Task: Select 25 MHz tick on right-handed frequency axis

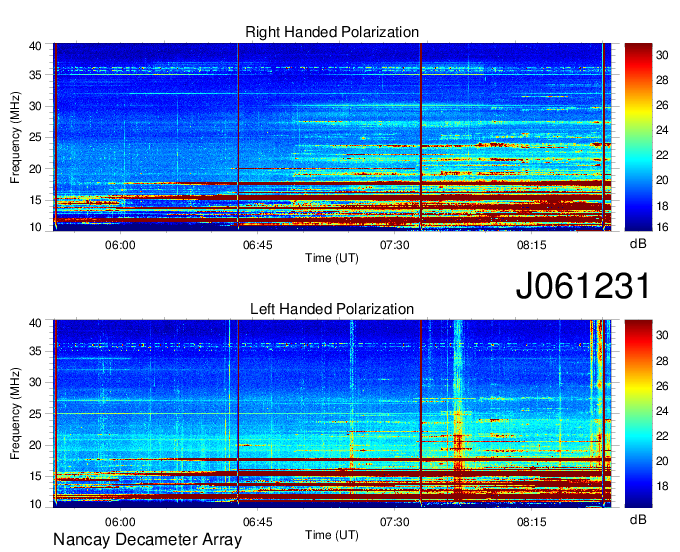Action: pos(35,137)
